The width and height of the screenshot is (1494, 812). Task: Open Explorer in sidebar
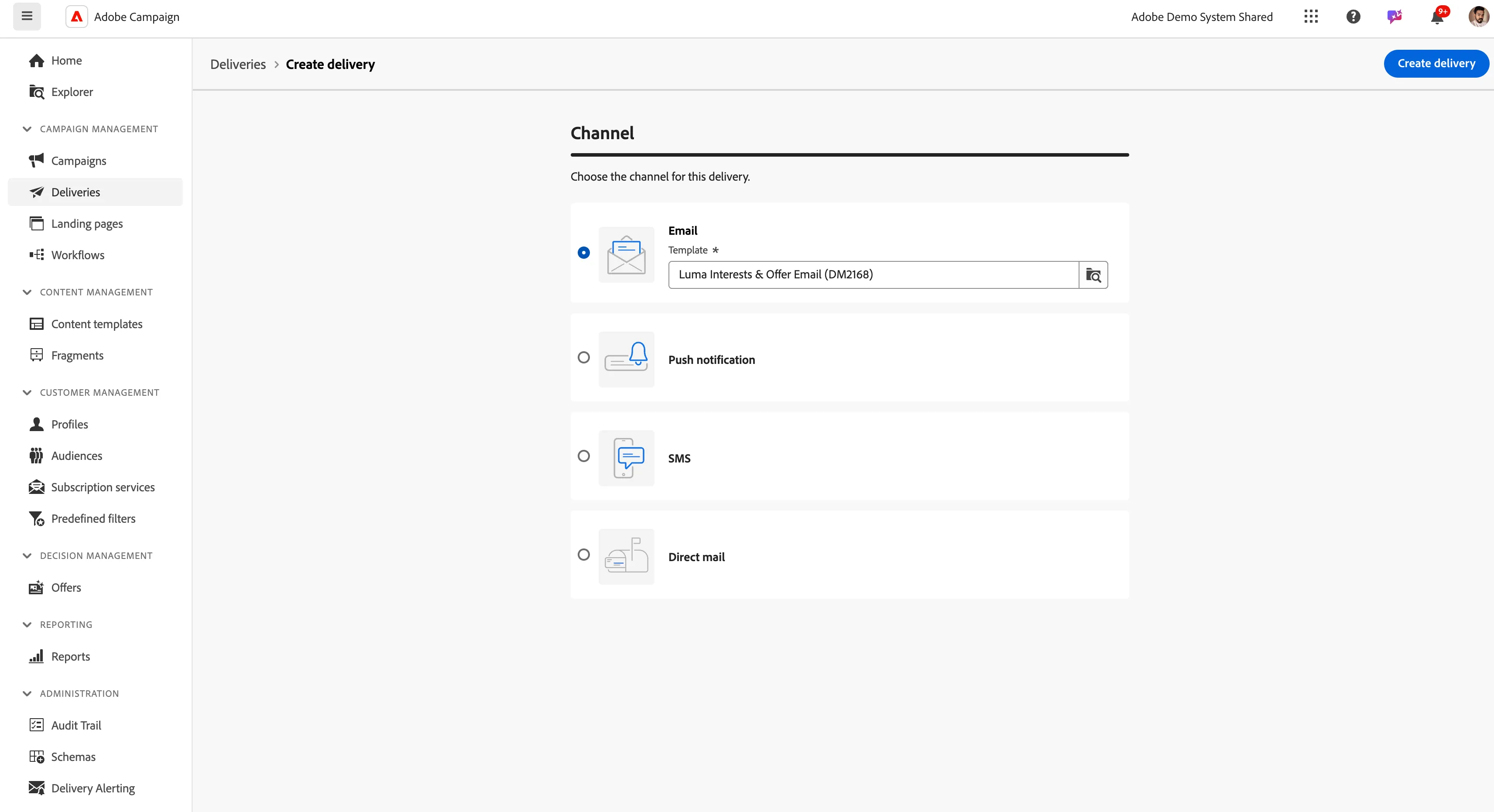click(95, 92)
